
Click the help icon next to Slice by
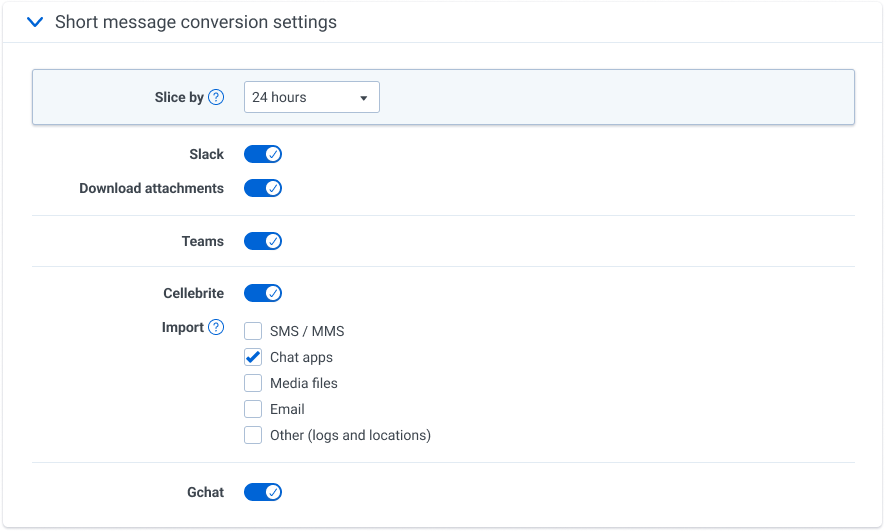[216, 97]
